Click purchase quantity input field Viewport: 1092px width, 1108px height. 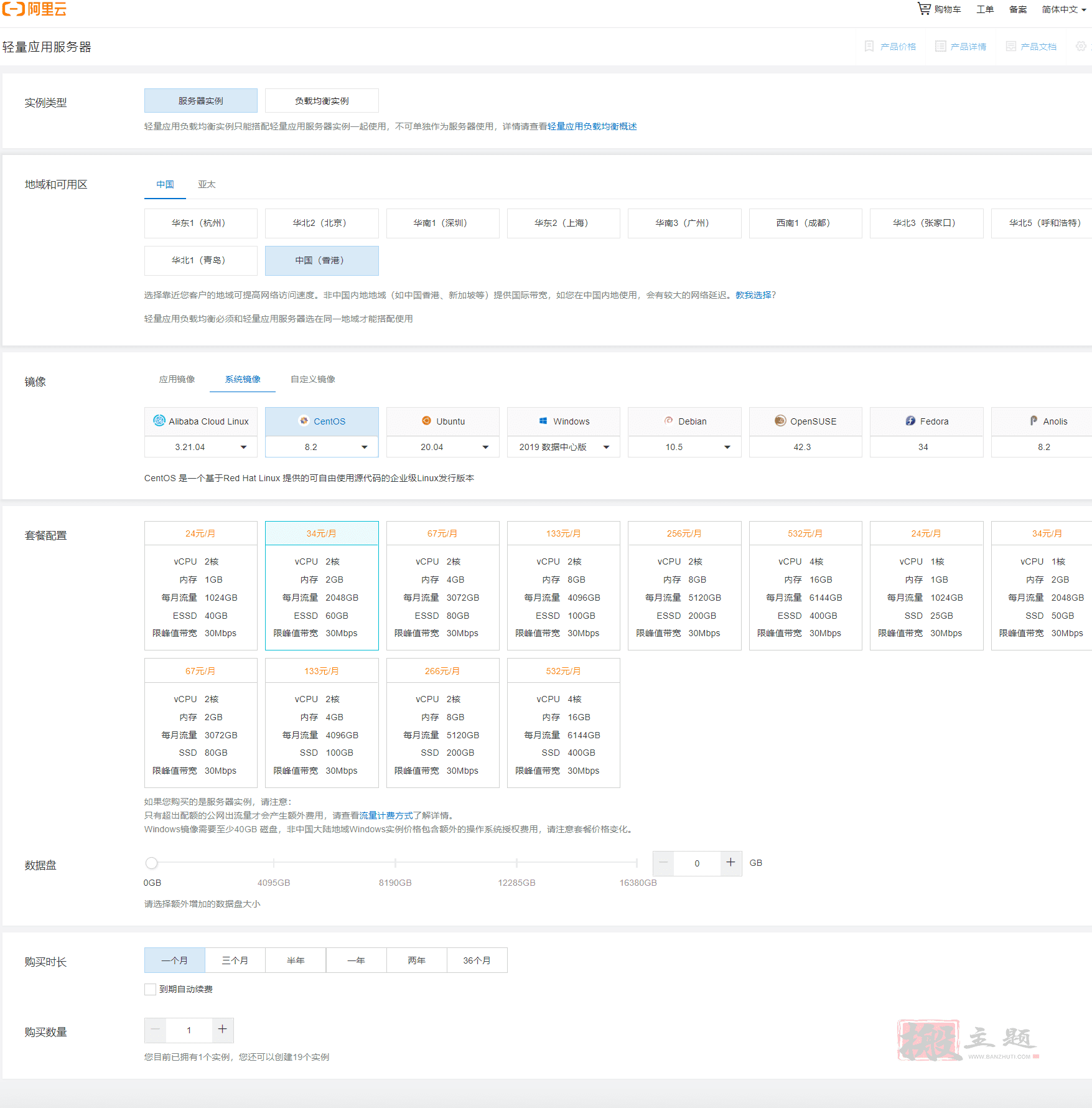(189, 1030)
